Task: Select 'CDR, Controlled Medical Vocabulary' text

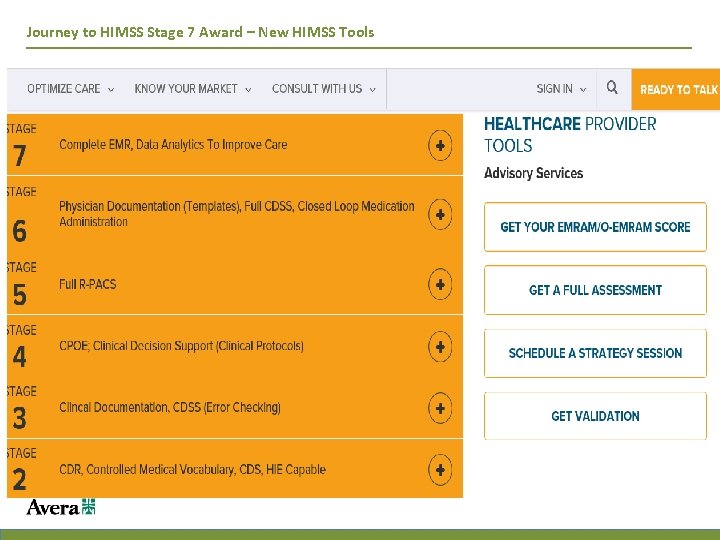Action: (x=147, y=469)
